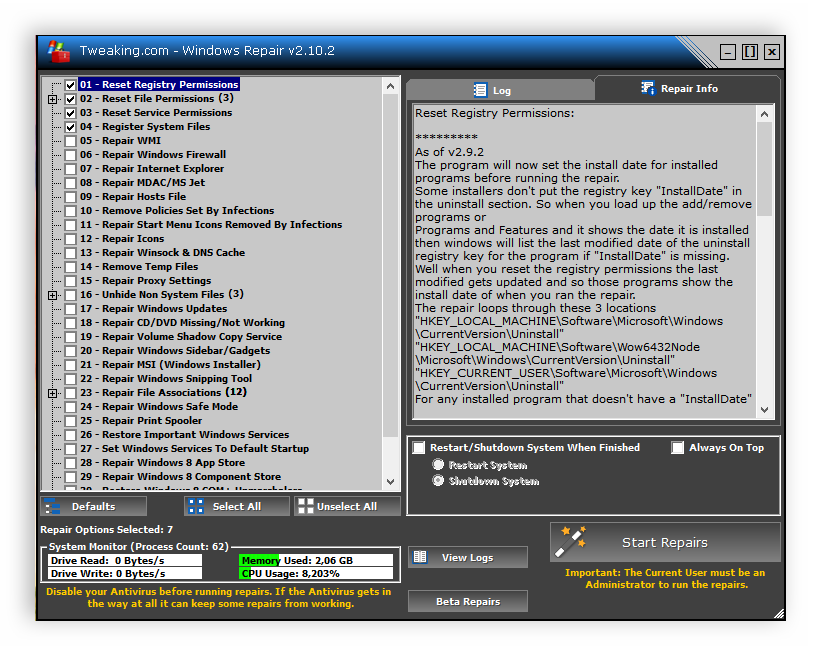
Task: Click the Tweaking.com toolbox logo icon
Action: pos(59,51)
